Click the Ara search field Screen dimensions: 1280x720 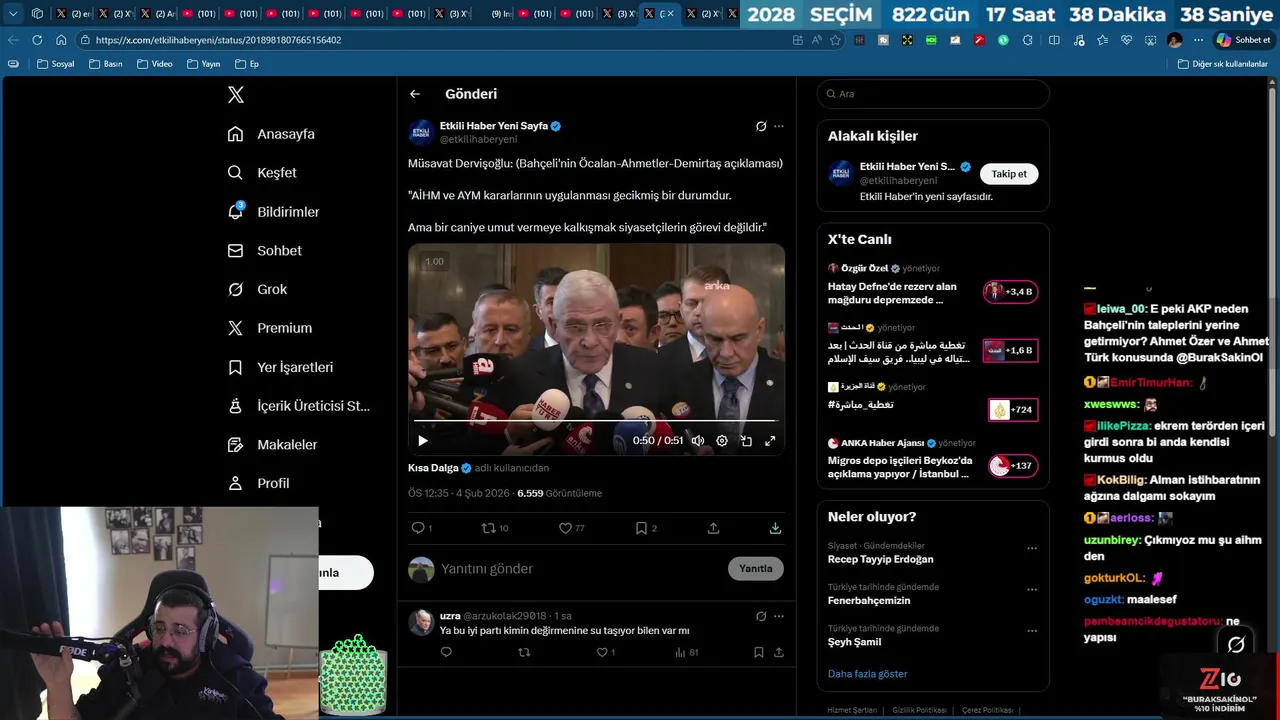pos(933,94)
